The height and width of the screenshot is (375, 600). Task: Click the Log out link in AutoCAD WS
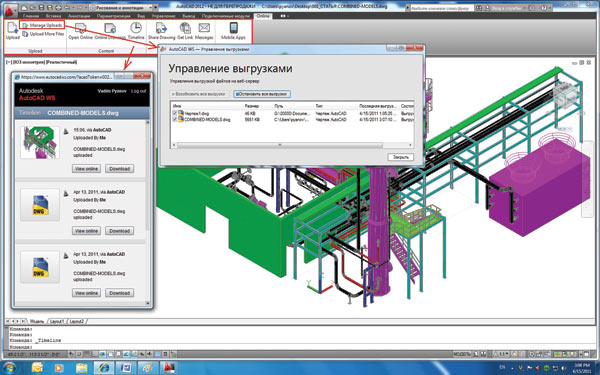pyautogui.click(x=139, y=91)
